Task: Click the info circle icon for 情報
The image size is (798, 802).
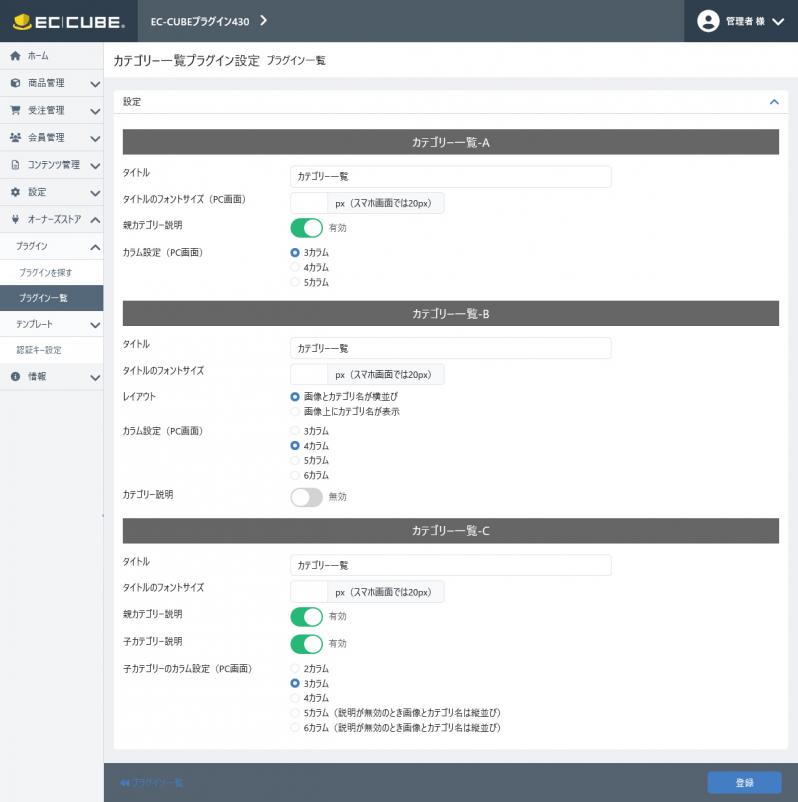Action: point(15,376)
